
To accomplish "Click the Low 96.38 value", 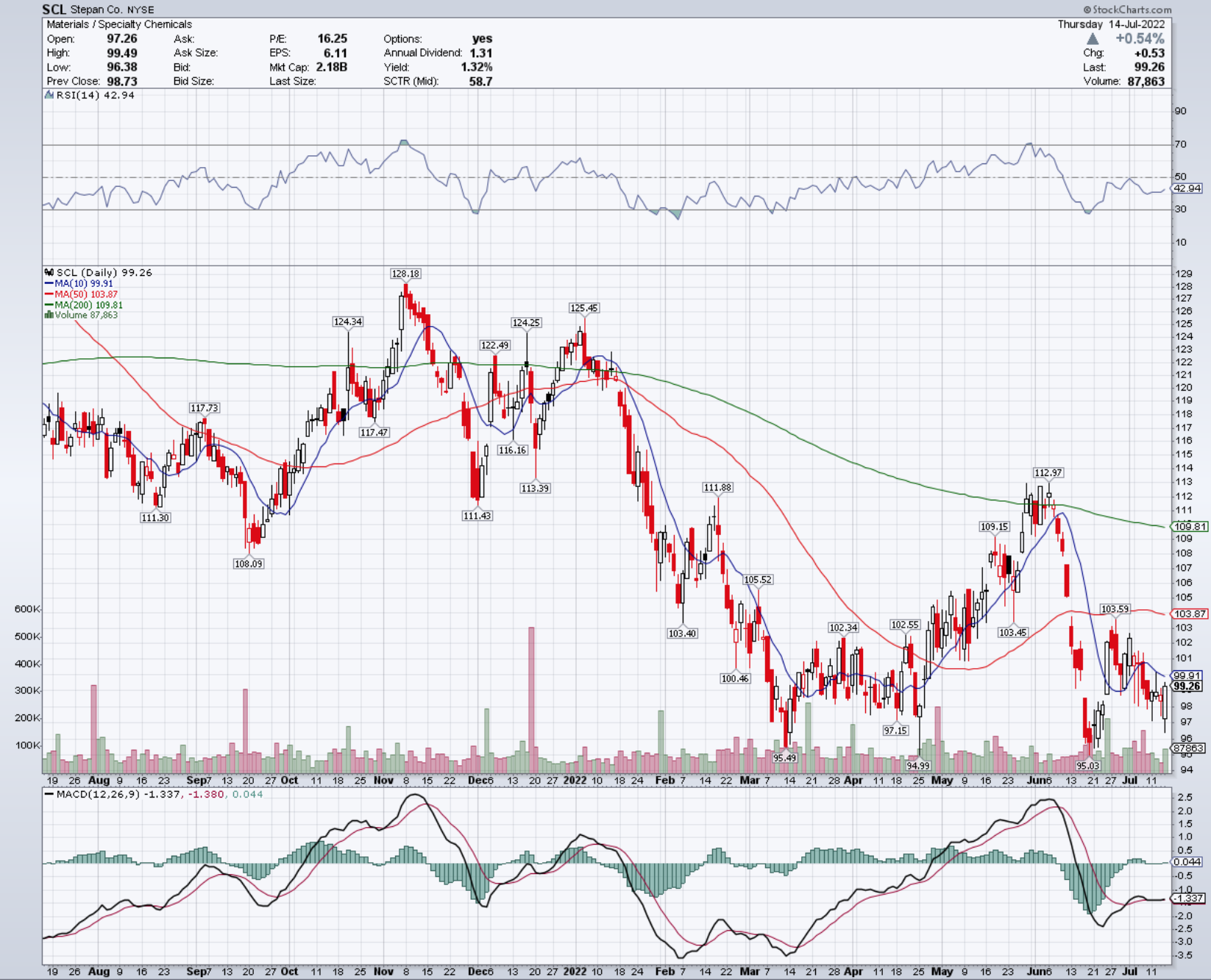I will coord(122,67).
